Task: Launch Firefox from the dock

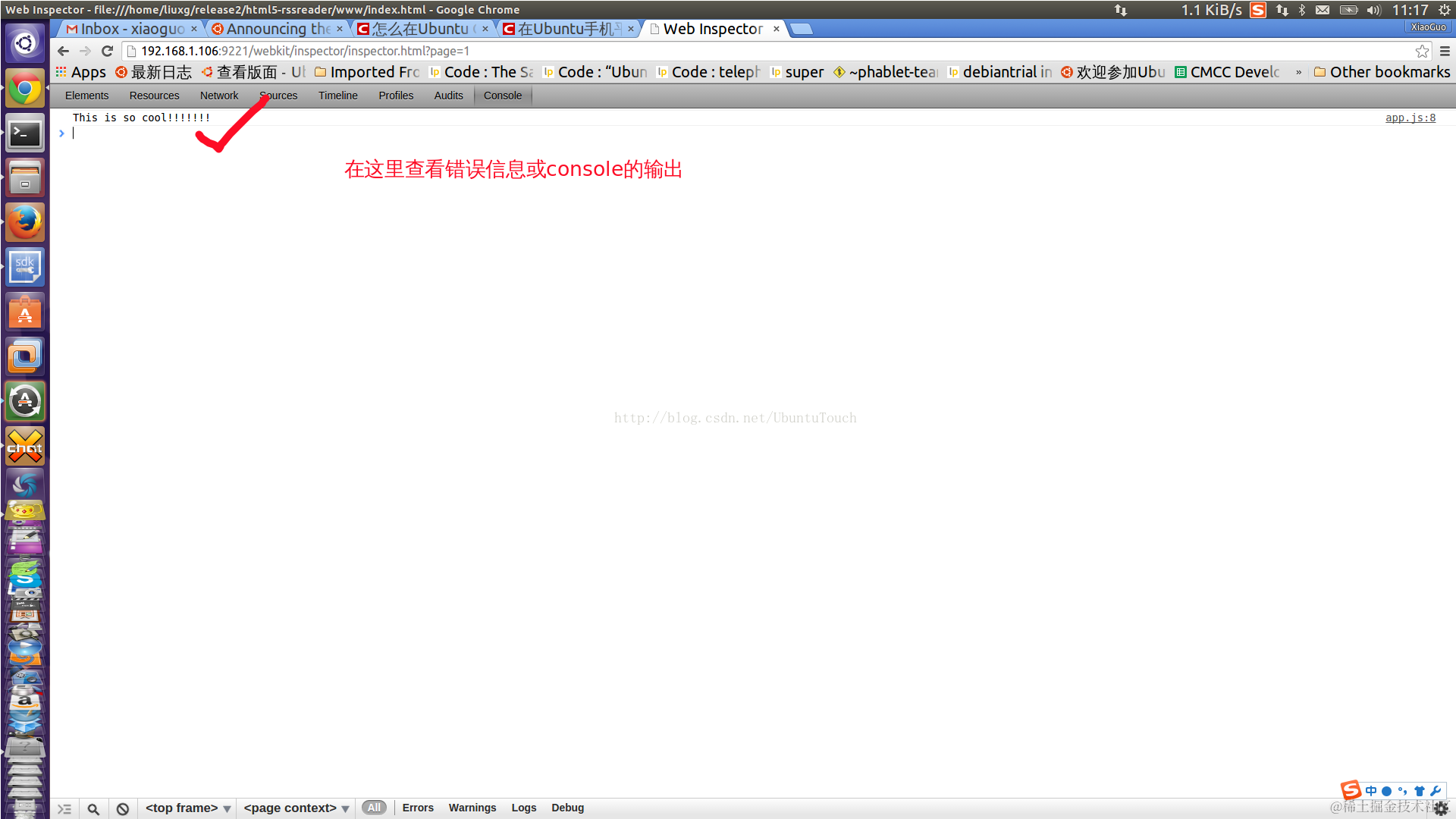Action: tap(25, 222)
